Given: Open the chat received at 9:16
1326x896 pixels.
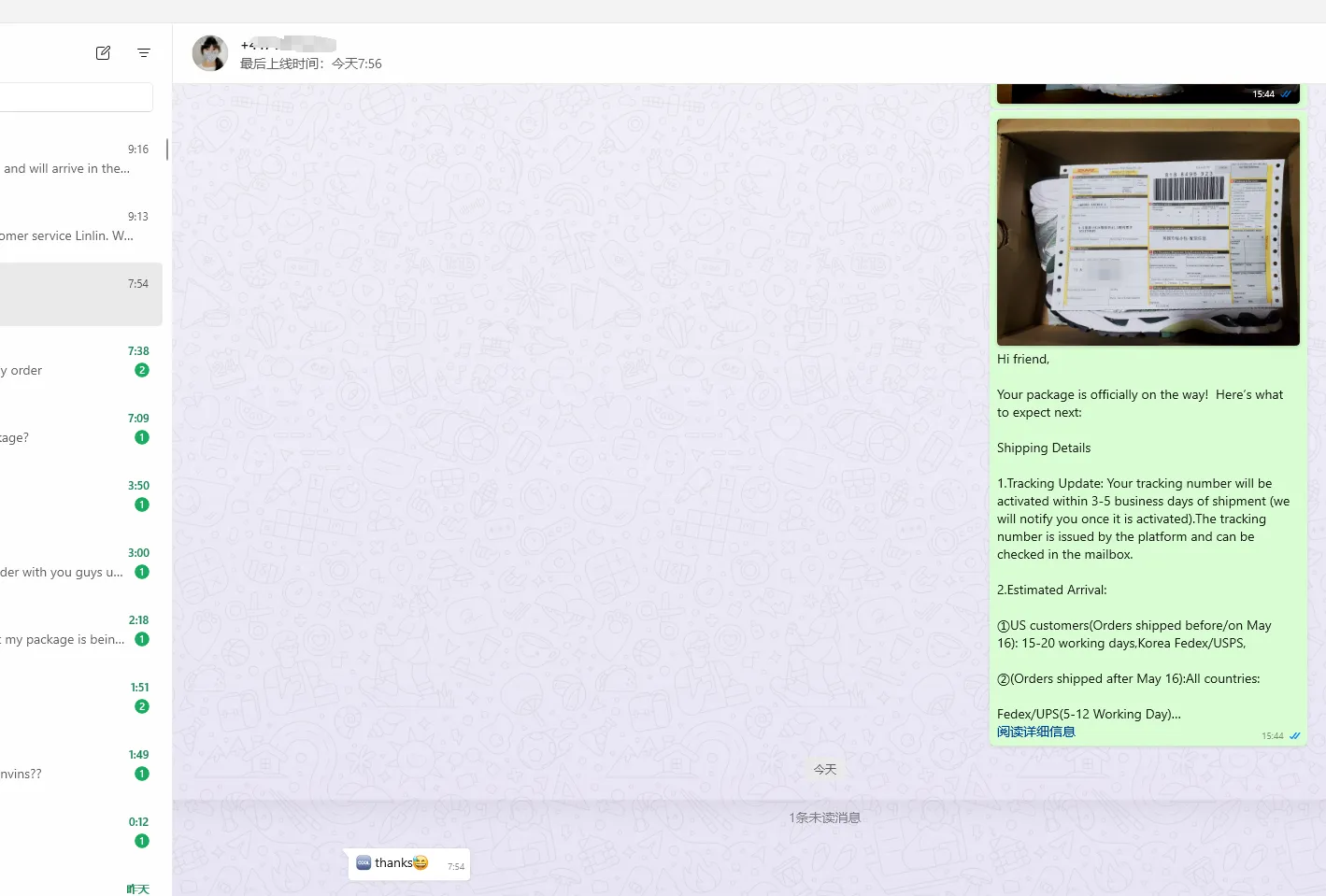Looking at the screenshot, I should [x=81, y=160].
